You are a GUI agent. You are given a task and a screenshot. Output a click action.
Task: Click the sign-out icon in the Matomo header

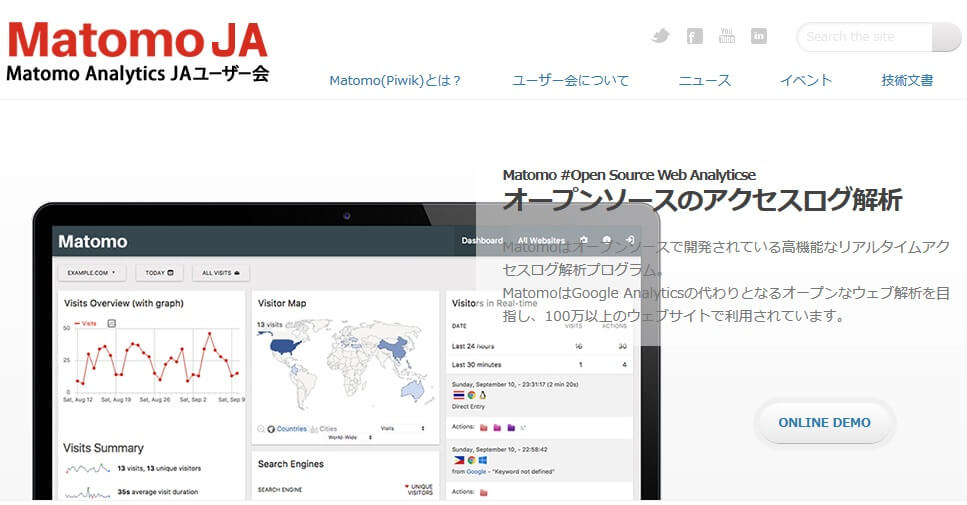[630, 240]
